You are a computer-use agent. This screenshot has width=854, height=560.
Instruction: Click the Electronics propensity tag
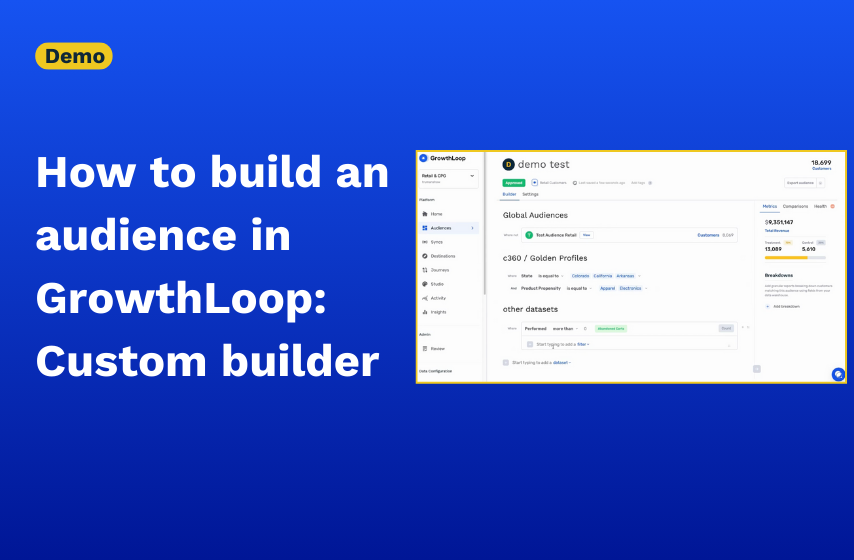[630, 288]
